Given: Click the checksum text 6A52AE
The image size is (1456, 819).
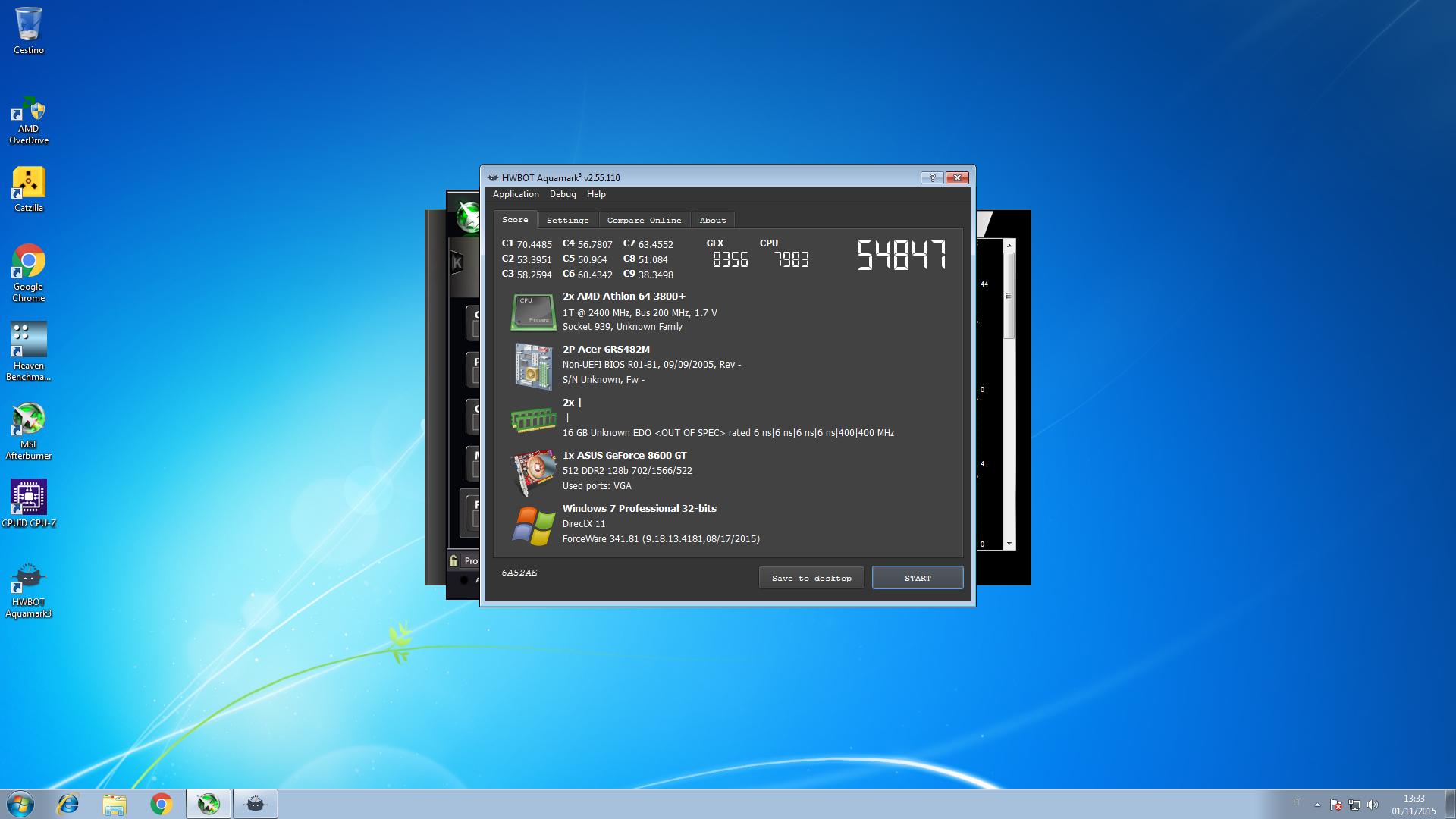Looking at the screenshot, I should click(519, 573).
